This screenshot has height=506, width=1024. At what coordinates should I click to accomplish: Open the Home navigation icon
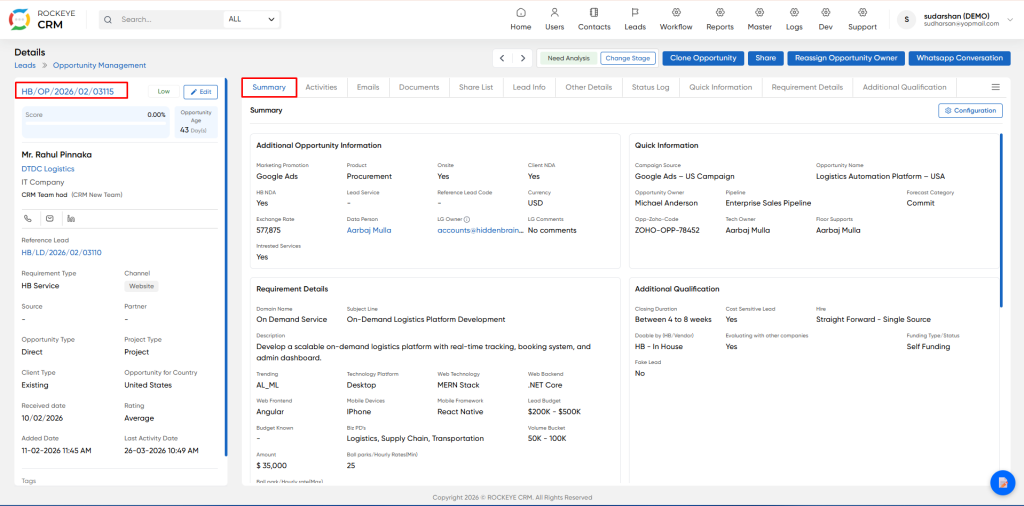click(520, 12)
